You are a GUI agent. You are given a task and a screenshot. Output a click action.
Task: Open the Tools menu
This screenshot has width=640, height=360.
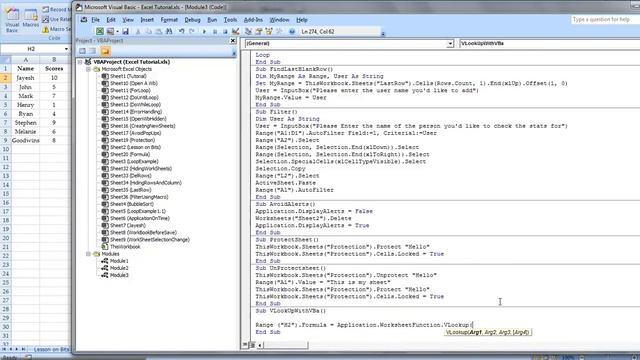point(230,20)
